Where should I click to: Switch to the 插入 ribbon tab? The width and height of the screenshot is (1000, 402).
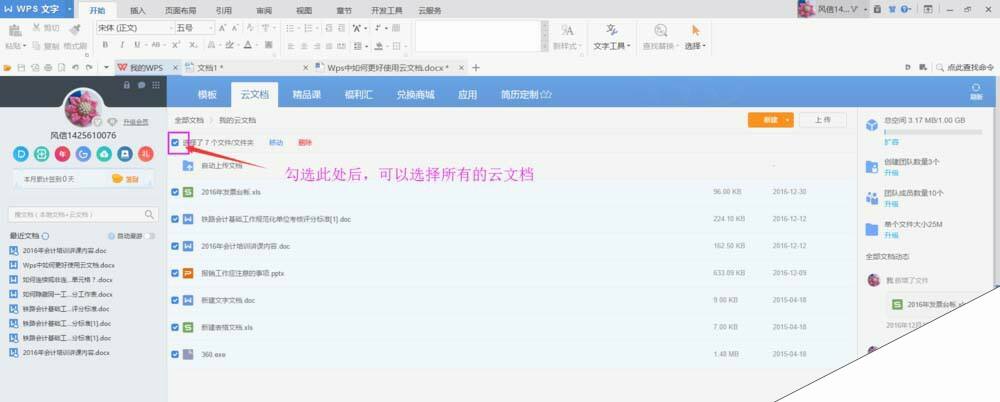138,10
